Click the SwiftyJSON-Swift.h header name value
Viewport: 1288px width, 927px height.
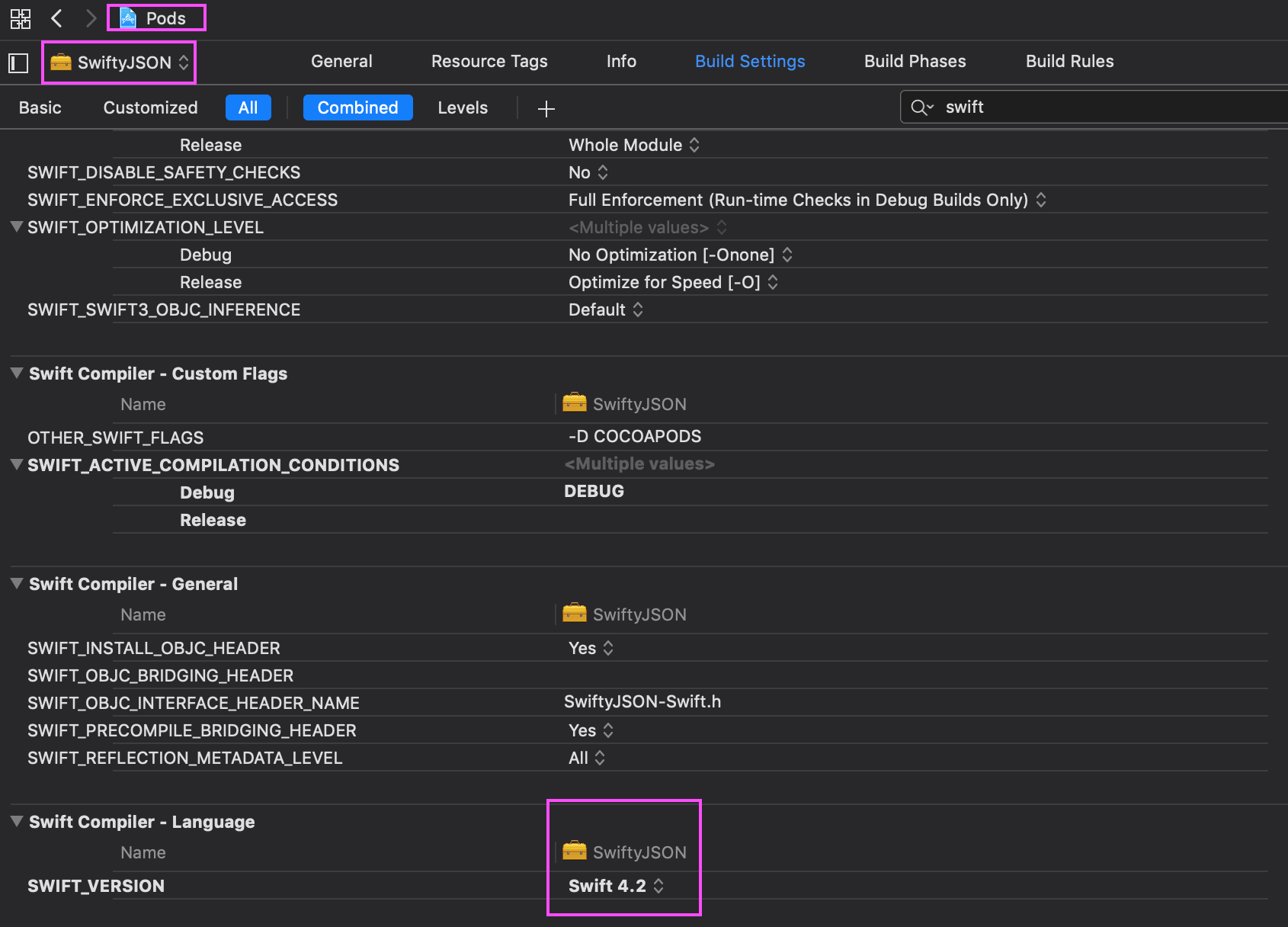tap(642, 701)
